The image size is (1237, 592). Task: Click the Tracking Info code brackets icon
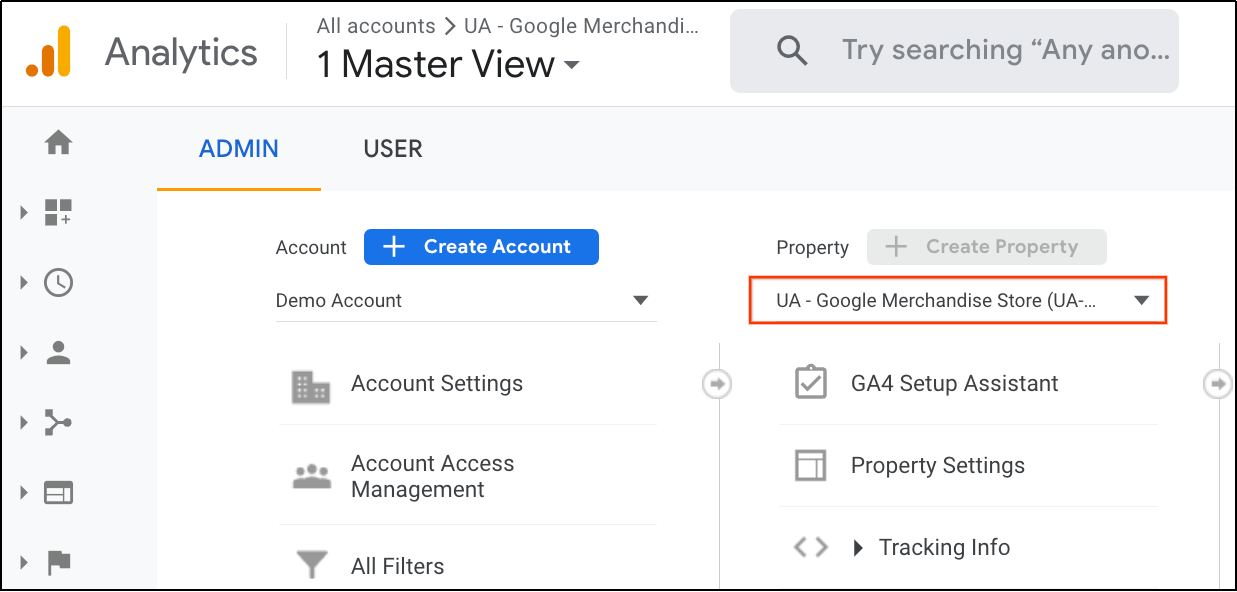[x=811, y=547]
